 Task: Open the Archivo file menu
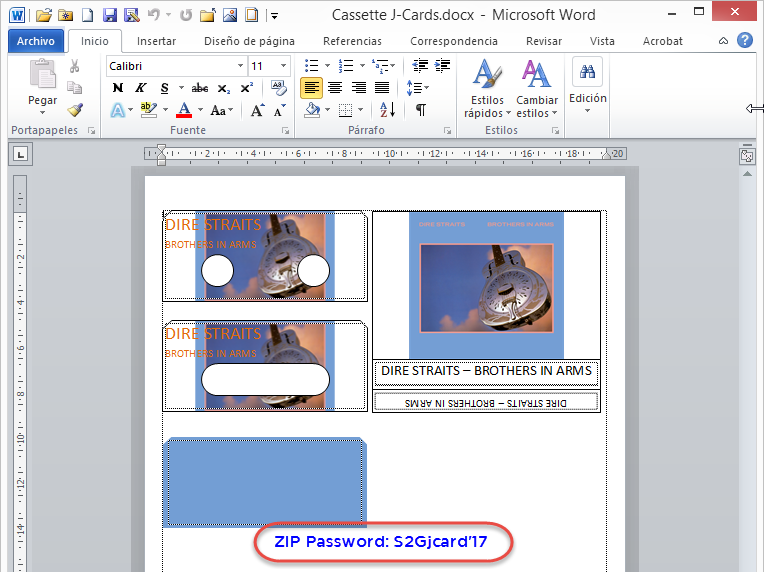[37, 41]
